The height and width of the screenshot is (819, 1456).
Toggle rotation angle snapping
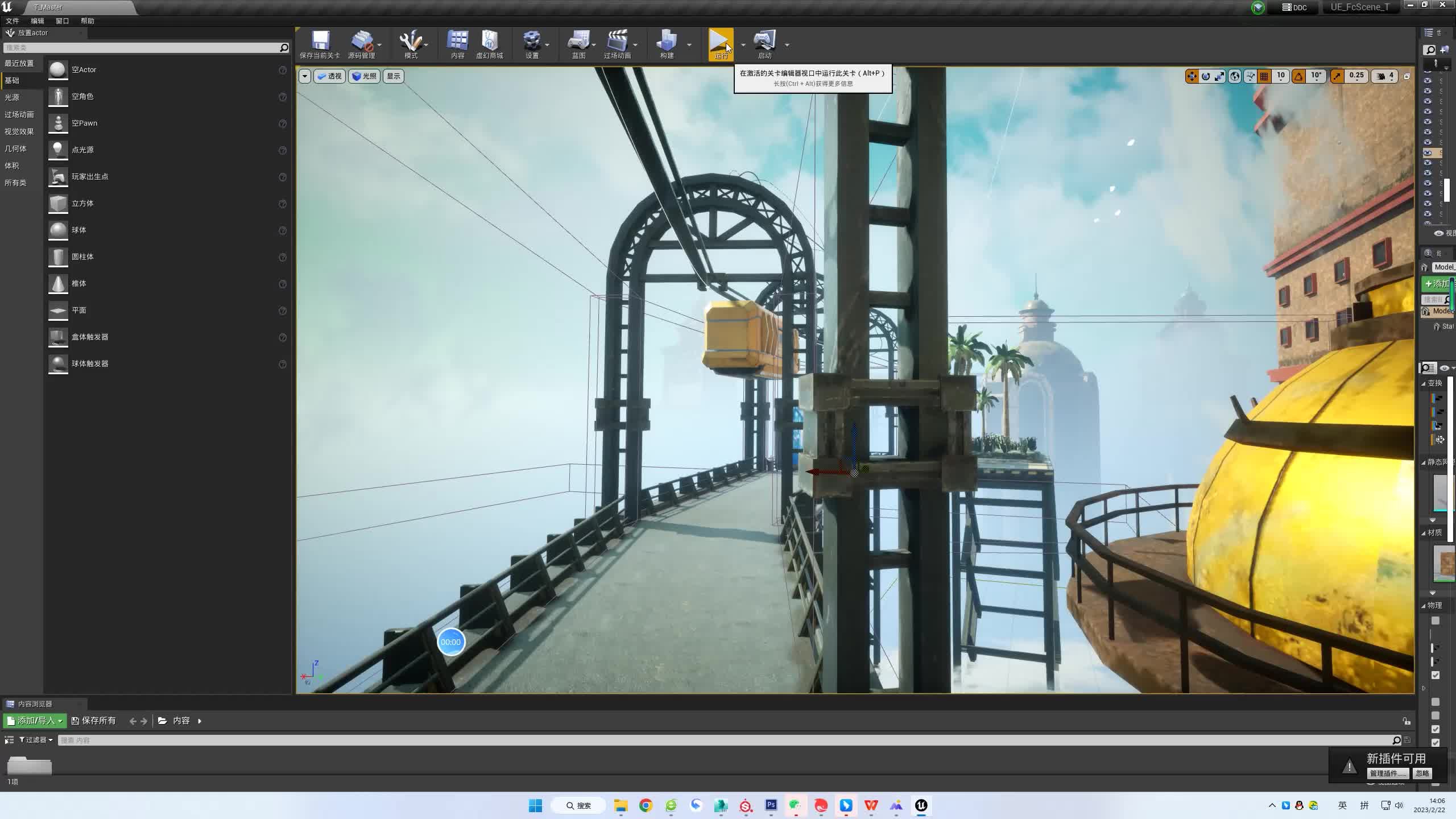point(1298,76)
